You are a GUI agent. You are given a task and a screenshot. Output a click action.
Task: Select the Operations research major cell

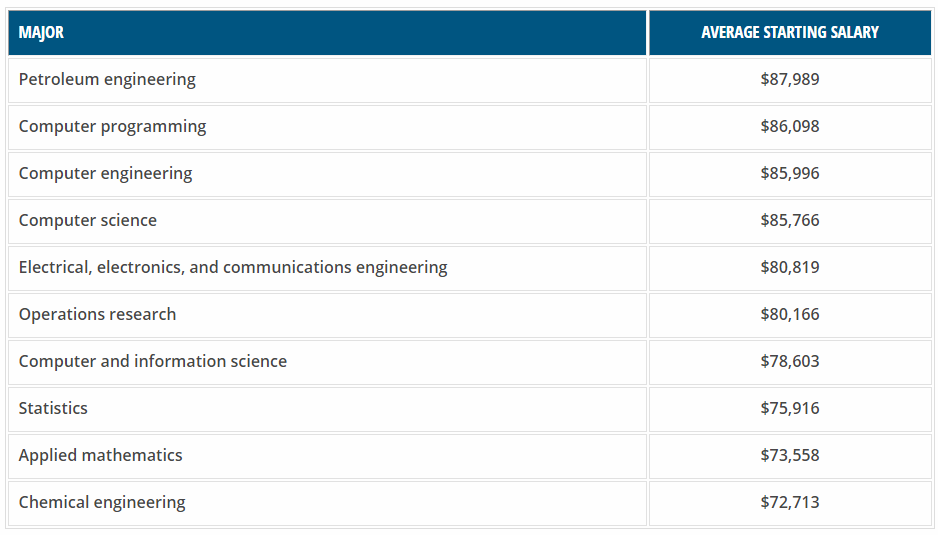[97, 314]
